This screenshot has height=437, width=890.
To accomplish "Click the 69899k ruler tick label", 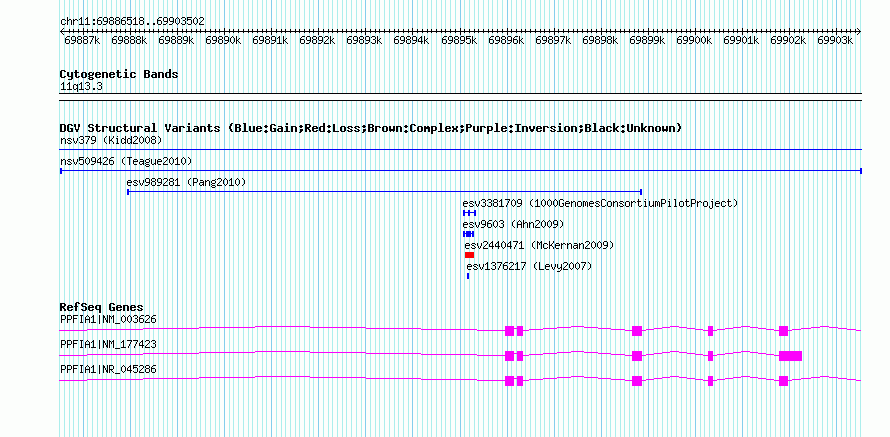I will (648, 41).
